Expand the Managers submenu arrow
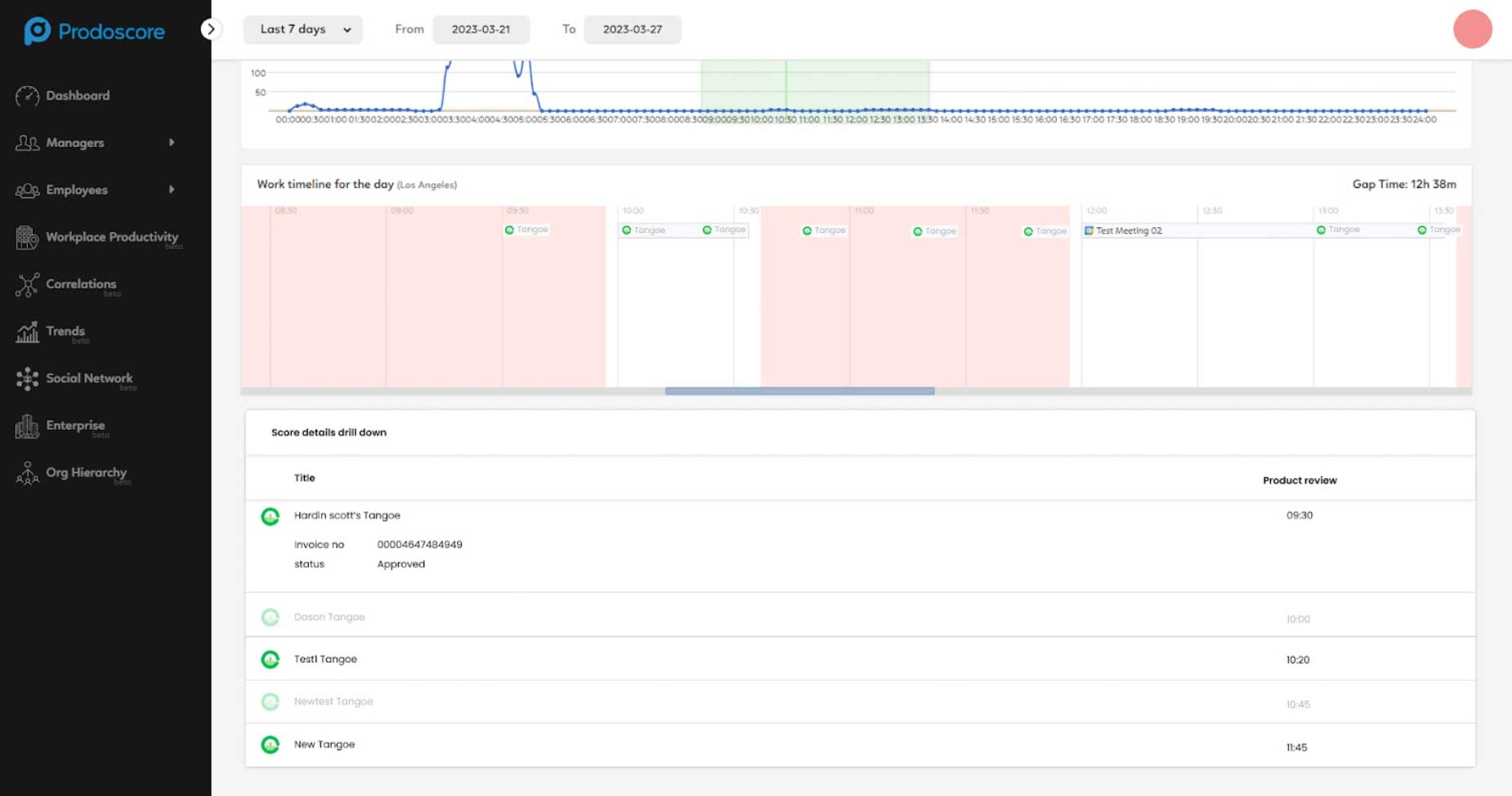 (172, 143)
